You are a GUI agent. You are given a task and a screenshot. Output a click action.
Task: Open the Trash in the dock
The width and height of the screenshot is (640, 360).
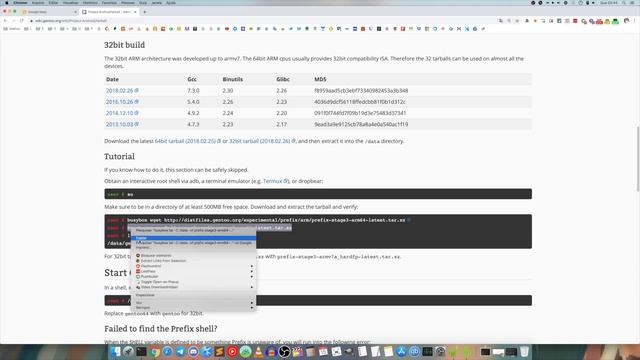coord(524,351)
